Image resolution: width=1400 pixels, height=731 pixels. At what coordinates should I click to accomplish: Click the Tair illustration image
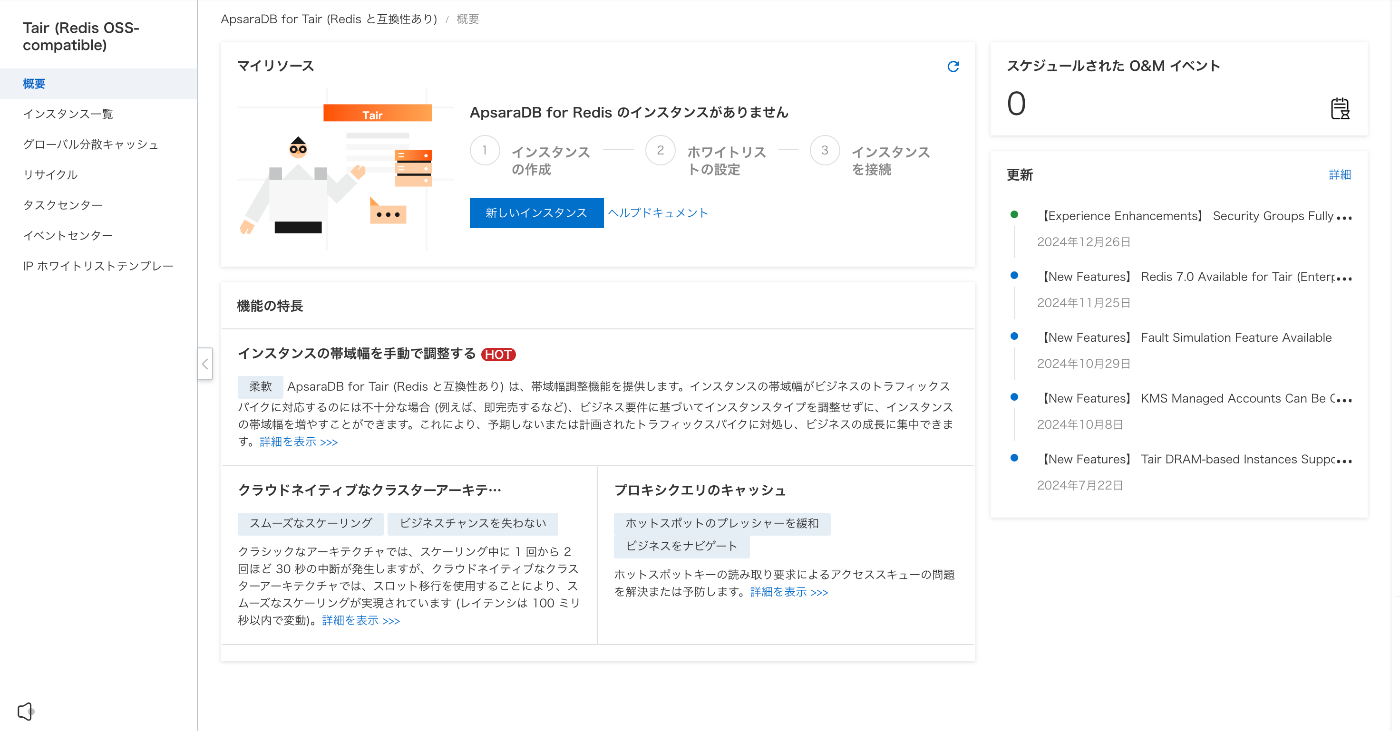(346, 168)
